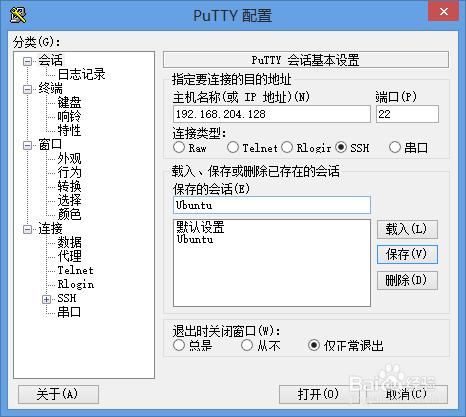Select the SSH connection type radio

tap(341, 147)
